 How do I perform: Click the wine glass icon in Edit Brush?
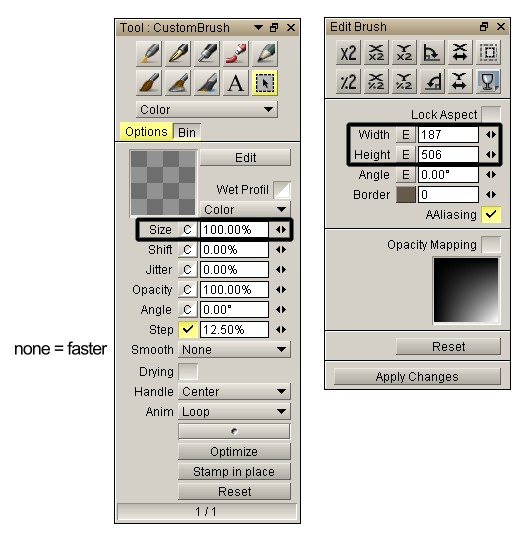488,82
